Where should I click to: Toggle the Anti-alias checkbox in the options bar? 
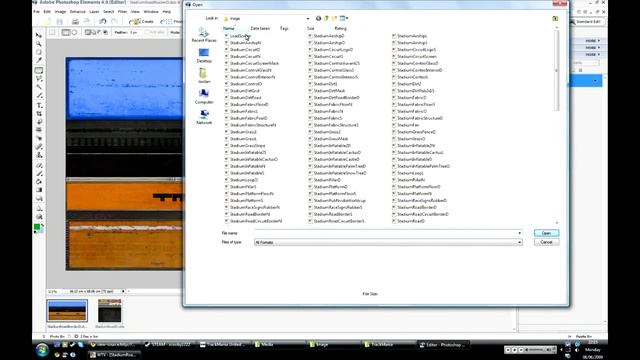click(155, 32)
